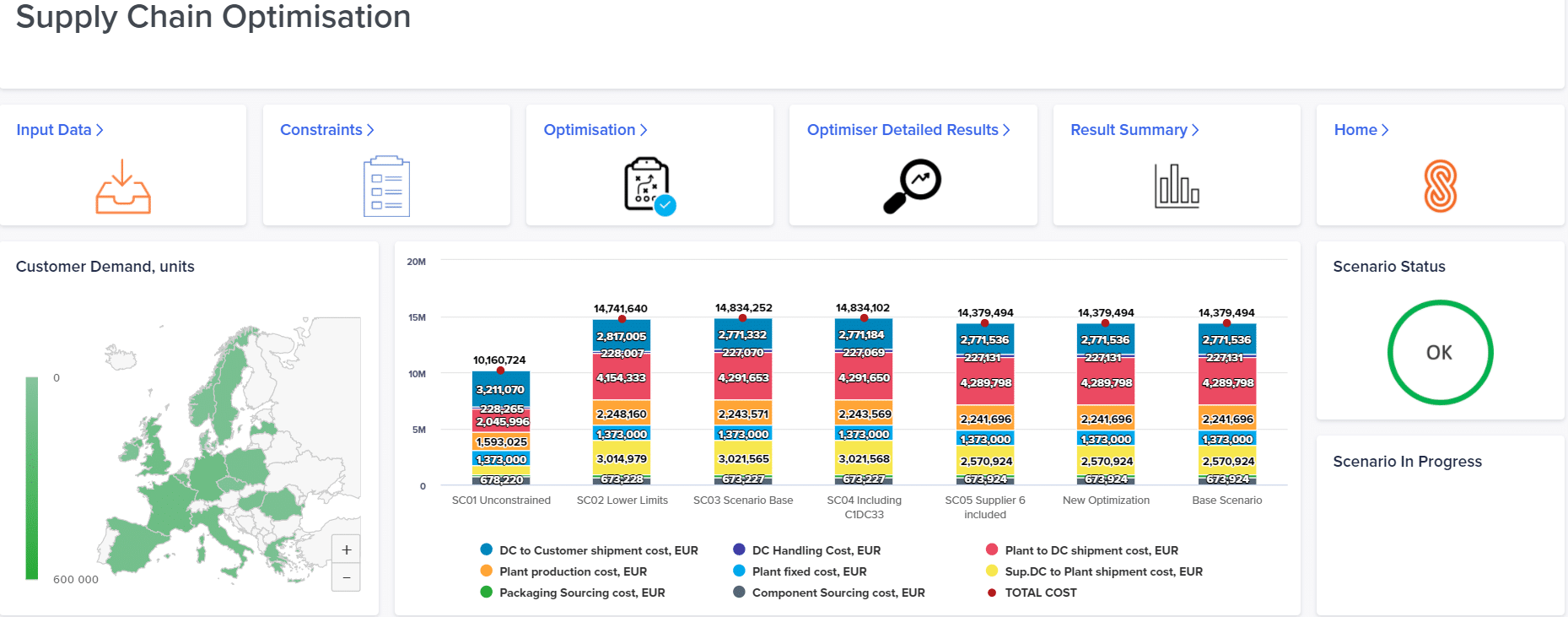Toggle Plant production cost series in legend
The height and width of the screenshot is (617, 1568).
pos(563,571)
